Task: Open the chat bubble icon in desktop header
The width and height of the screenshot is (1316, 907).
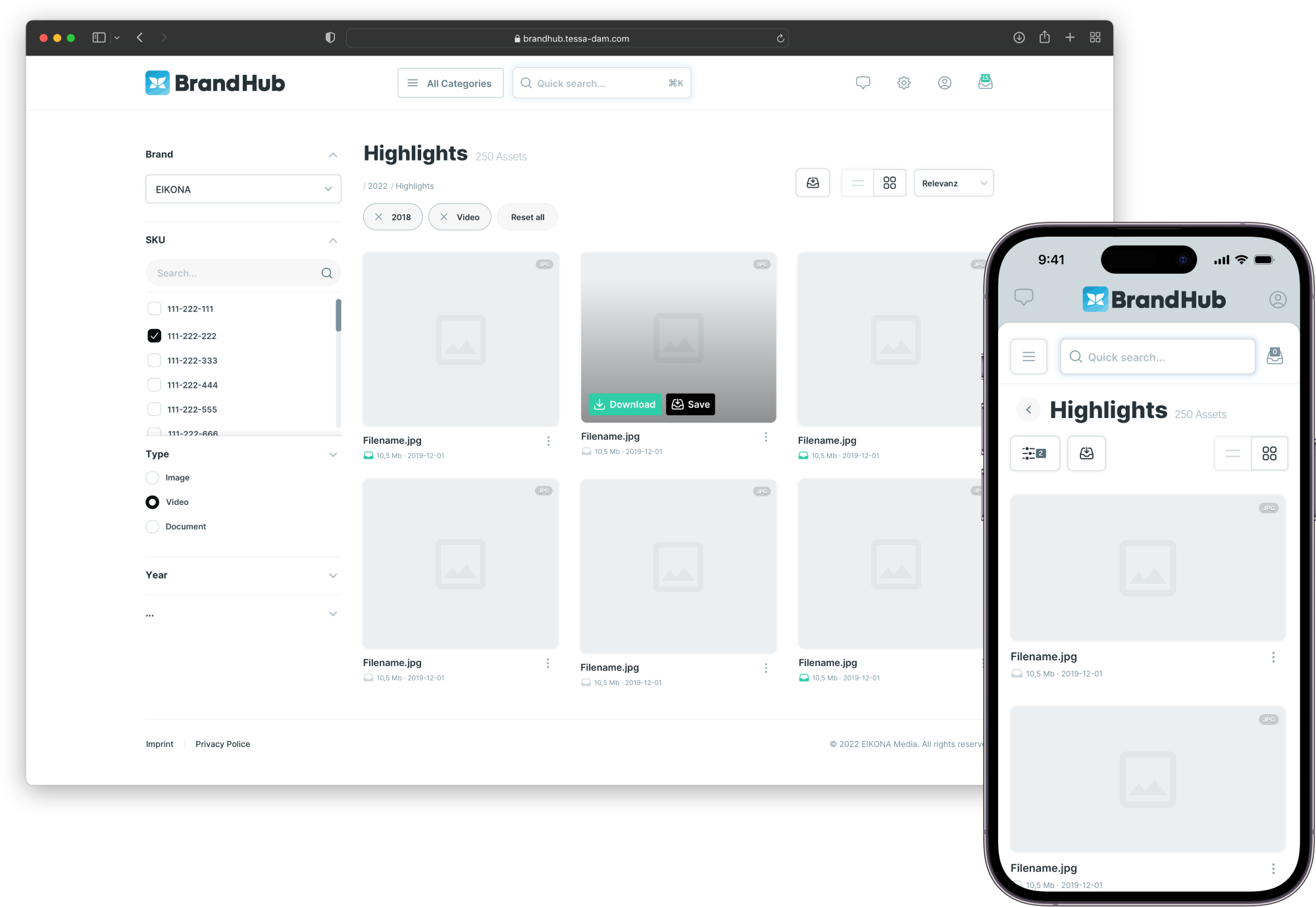Action: coord(863,83)
